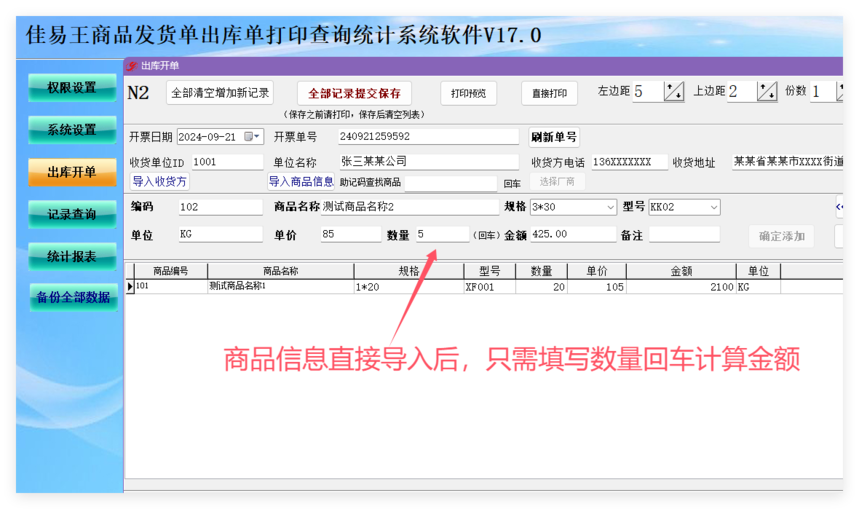Click 全部记录提交保存 button
Viewport: 859px width, 509px height.
click(x=354, y=94)
